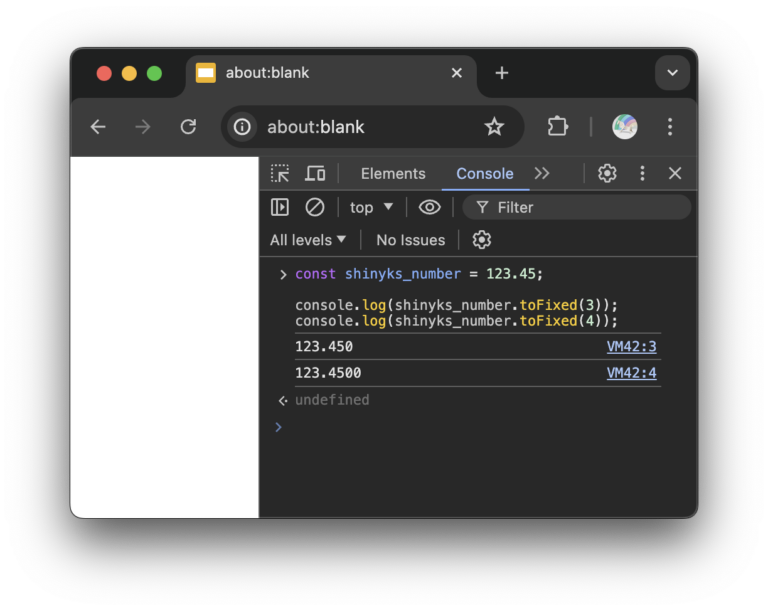Image resolution: width=768 pixels, height=611 pixels.
Task: Open DevTools settings gear
Action: (x=607, y=173)
